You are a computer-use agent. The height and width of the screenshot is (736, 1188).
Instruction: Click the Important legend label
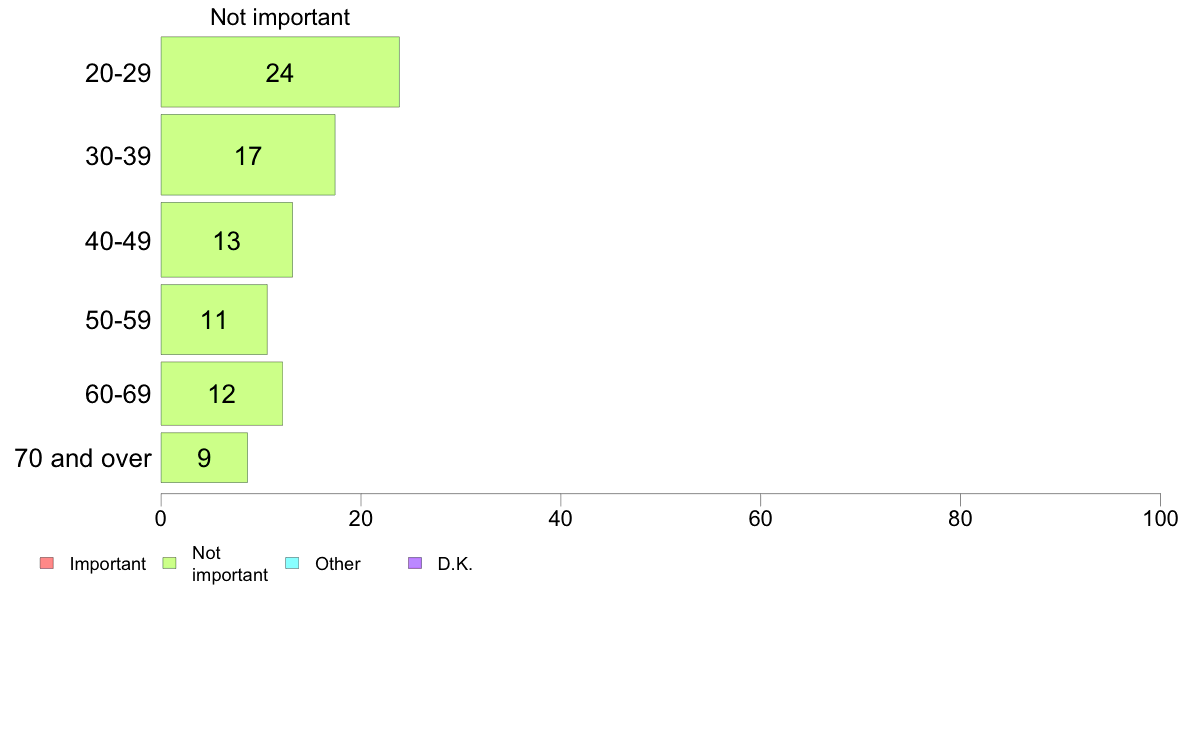tap(108, 564)
